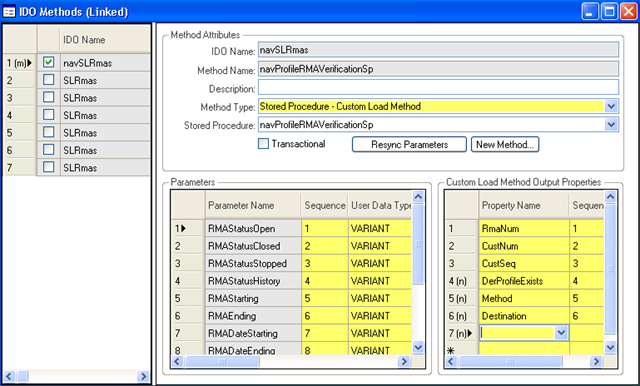
Task: Select the RMAStatusStopped parameter cell
Action: (253, 264)
